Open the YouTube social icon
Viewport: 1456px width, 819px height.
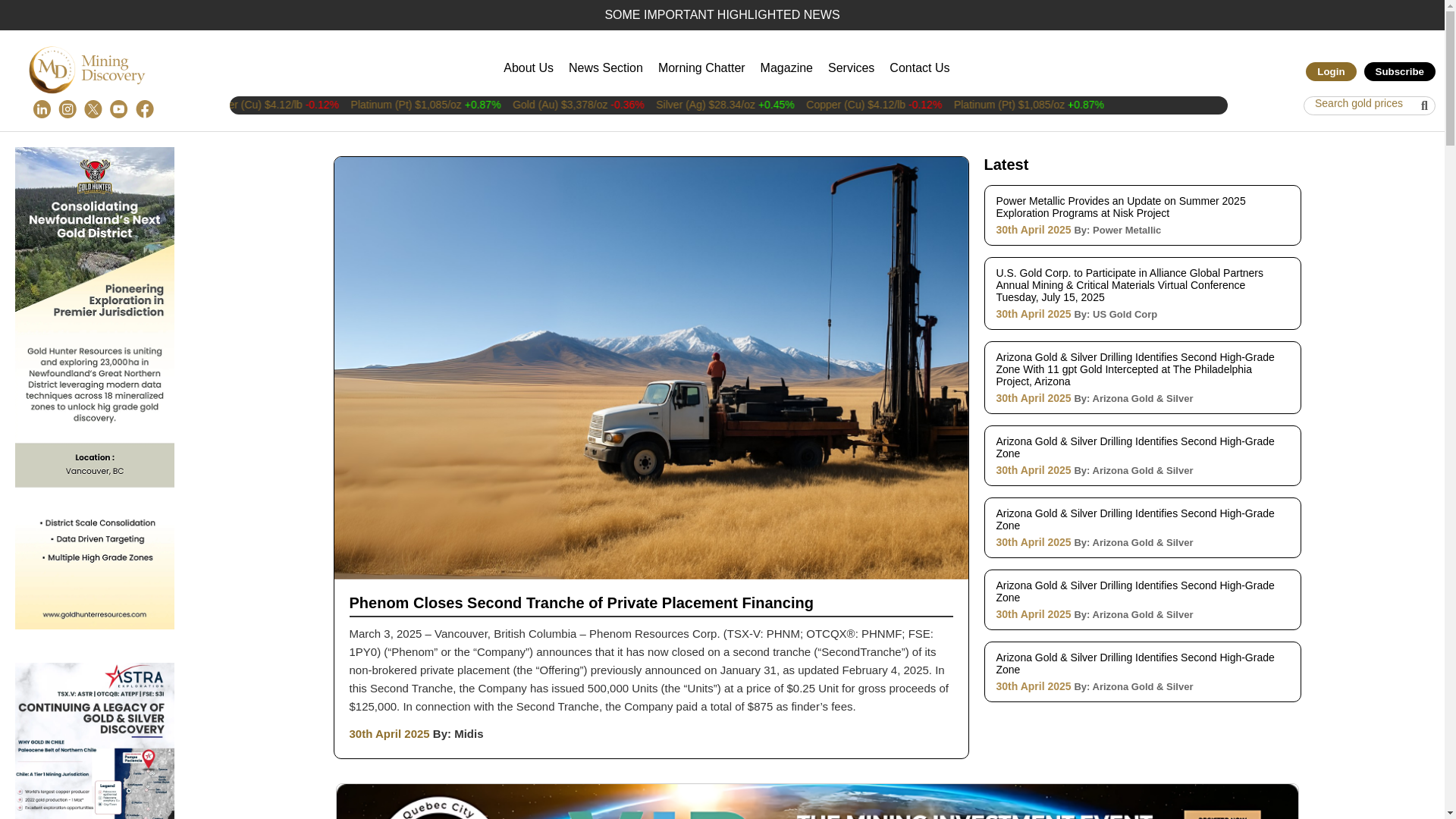(119, 109)
